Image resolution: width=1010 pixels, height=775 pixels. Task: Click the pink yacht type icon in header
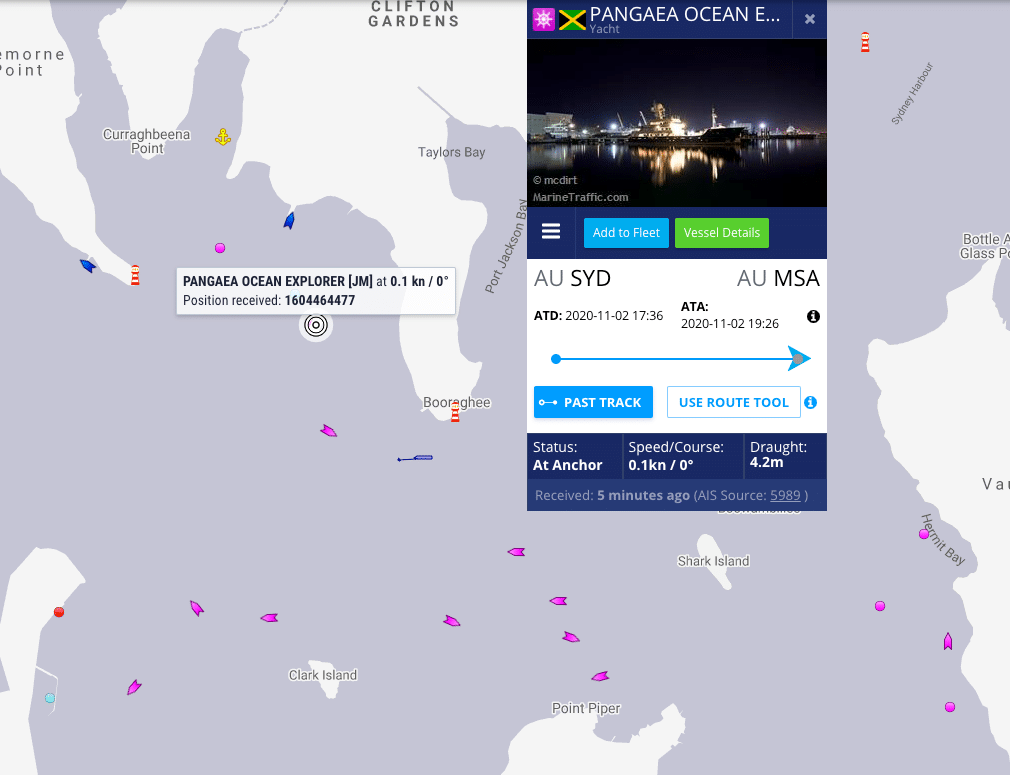(x=544, y=19)
